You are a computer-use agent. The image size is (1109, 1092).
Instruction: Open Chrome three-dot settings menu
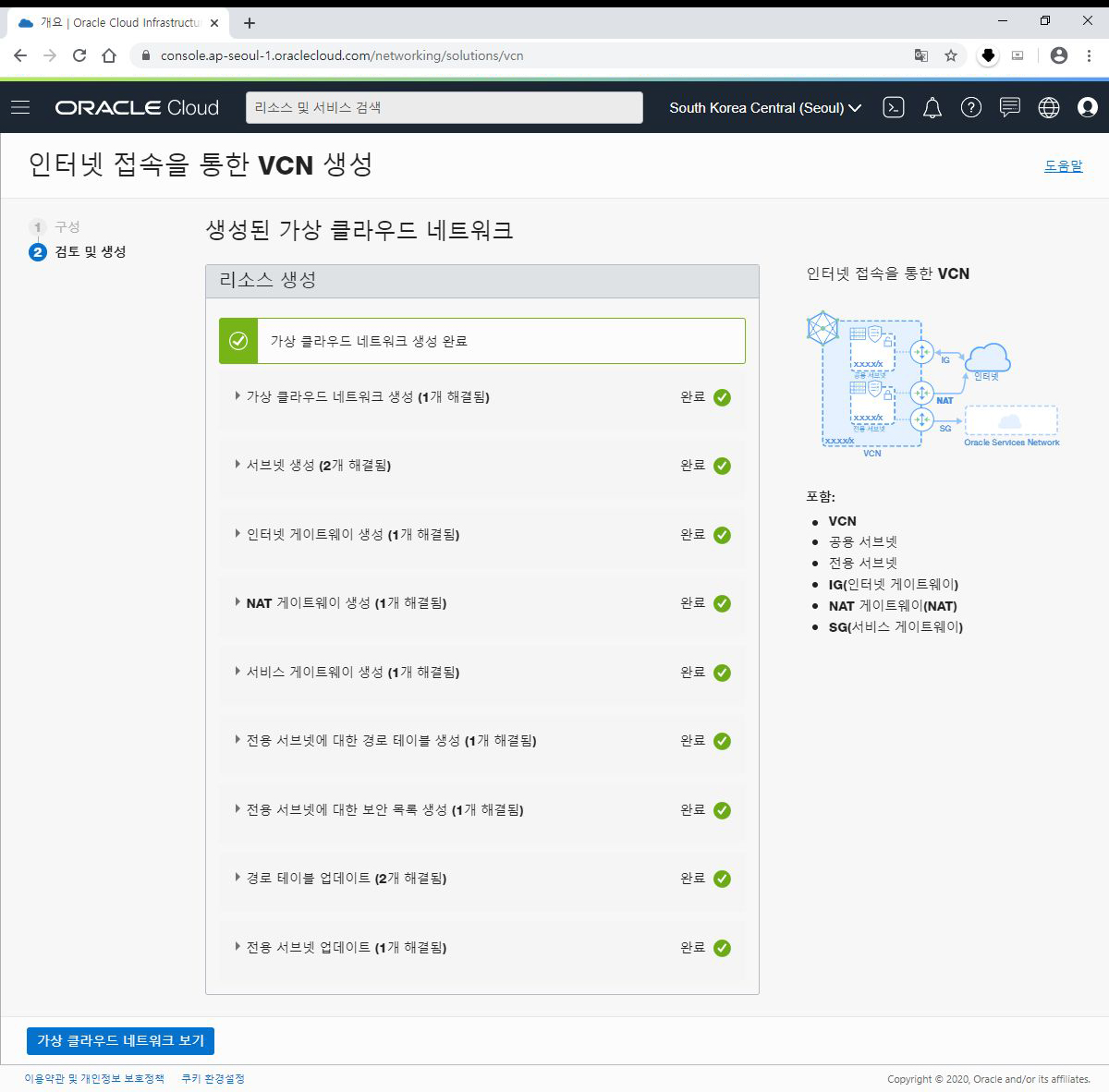click(1089, 55)
